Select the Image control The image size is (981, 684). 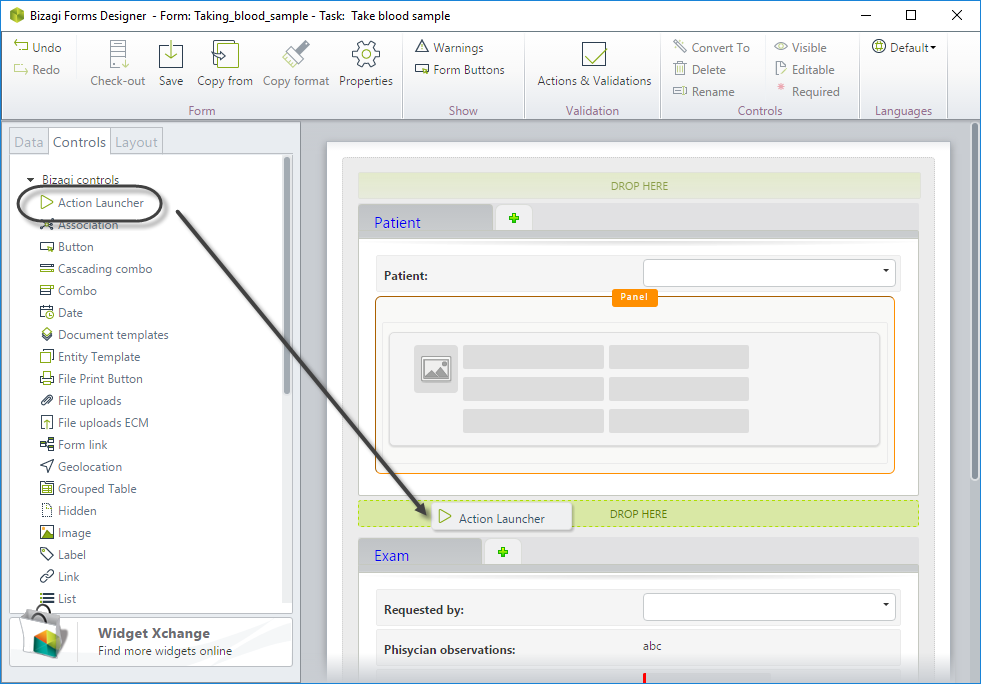pyautogui.click(x=65, y=533)
